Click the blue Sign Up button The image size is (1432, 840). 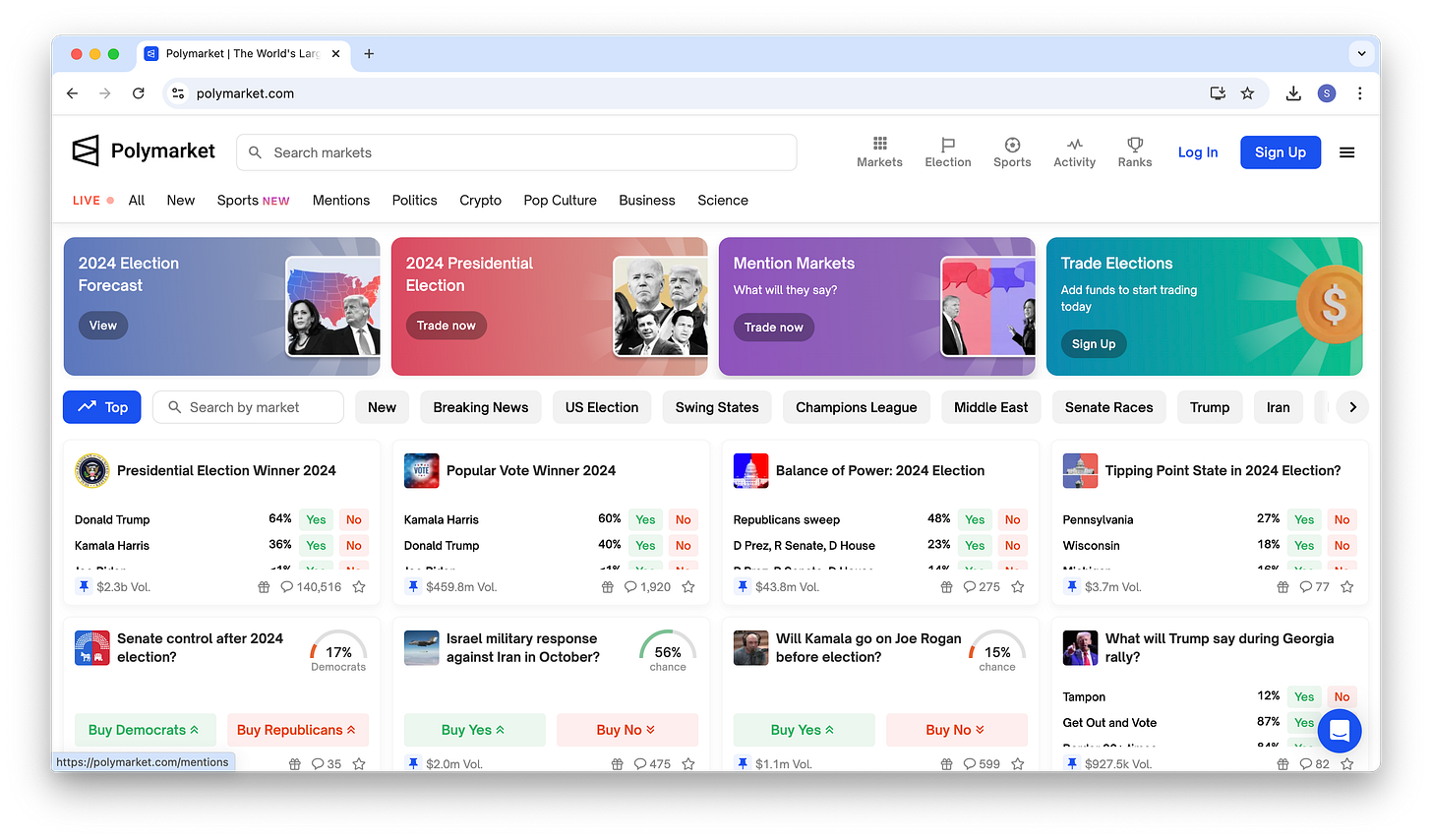1280,152
